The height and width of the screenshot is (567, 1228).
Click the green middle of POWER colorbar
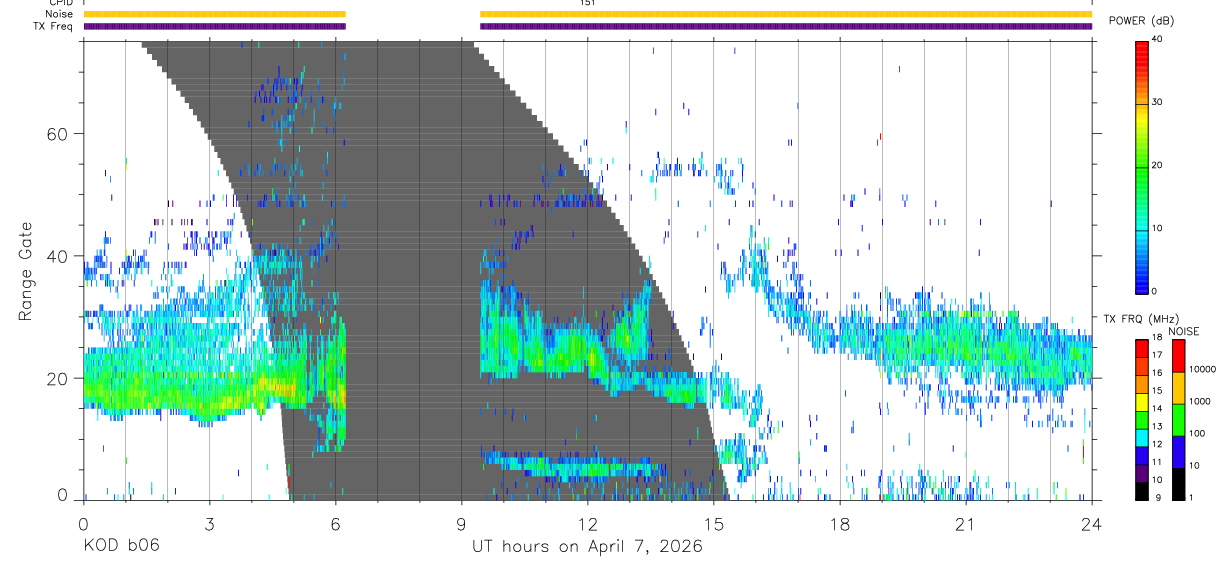click(x=1142, y=166)
